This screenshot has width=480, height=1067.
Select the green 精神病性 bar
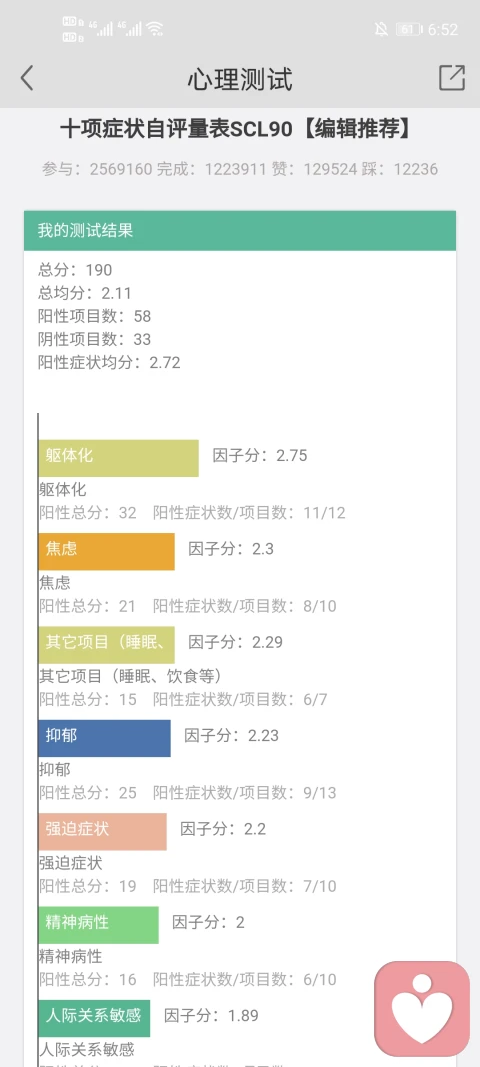(x=98, y=924)
